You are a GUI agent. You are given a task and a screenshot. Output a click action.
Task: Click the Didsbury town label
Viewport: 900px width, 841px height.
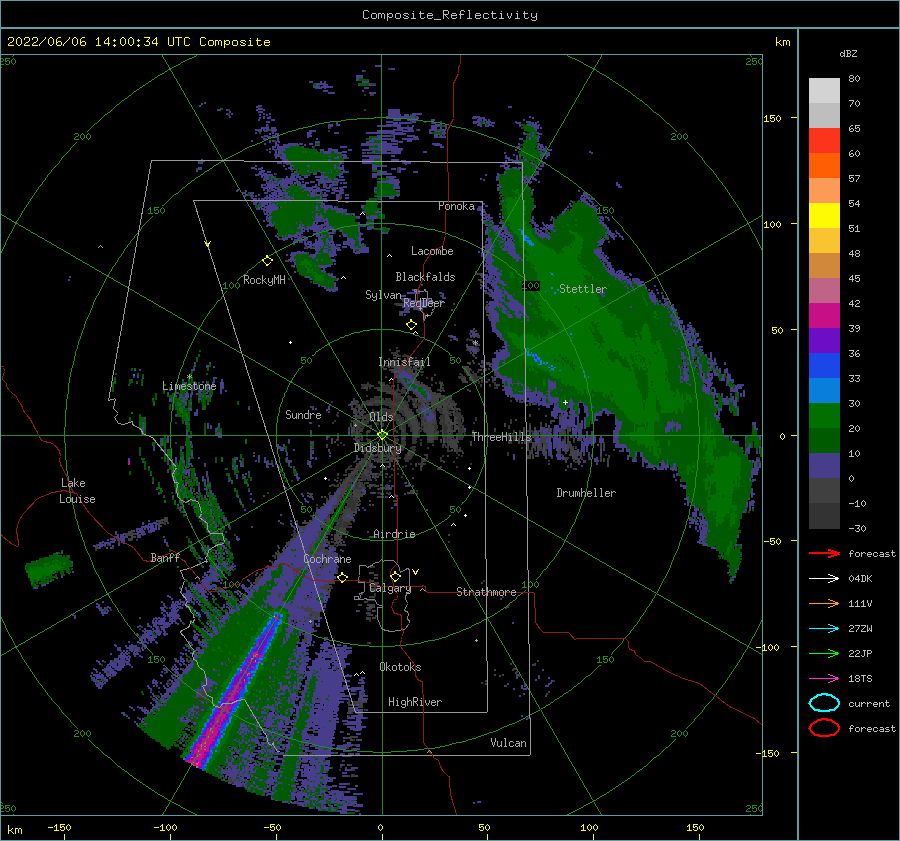(378, 448)
